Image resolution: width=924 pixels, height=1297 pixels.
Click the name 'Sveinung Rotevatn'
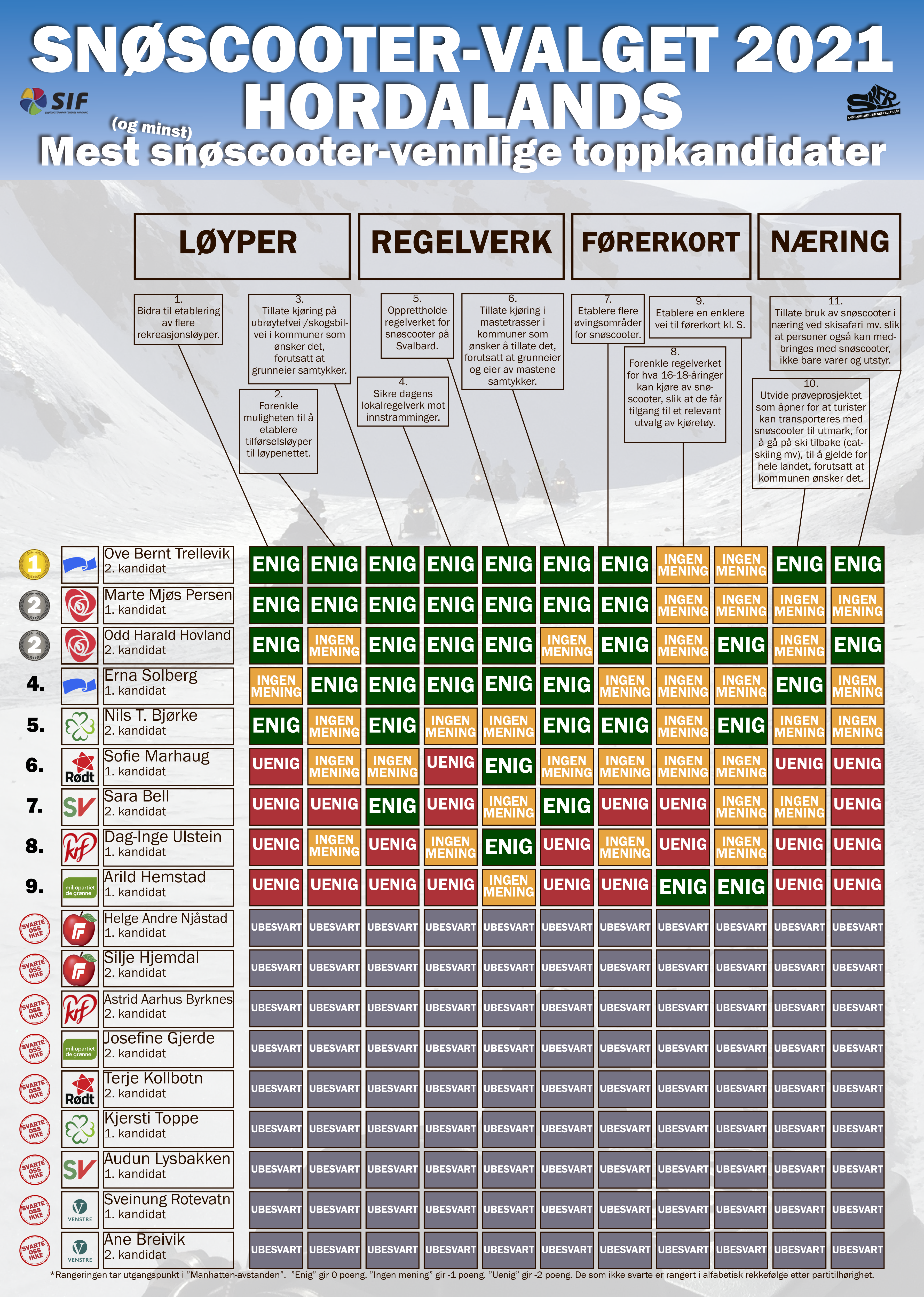tap(167, 1200)
